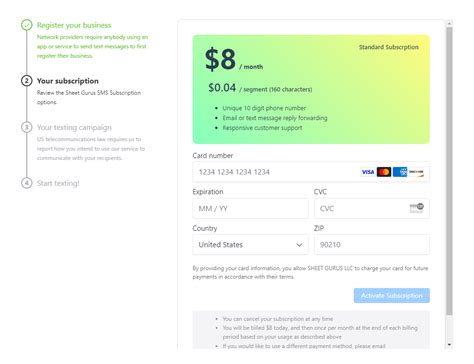
Task: Click the Visa card icon
Action: click(368, 172)
